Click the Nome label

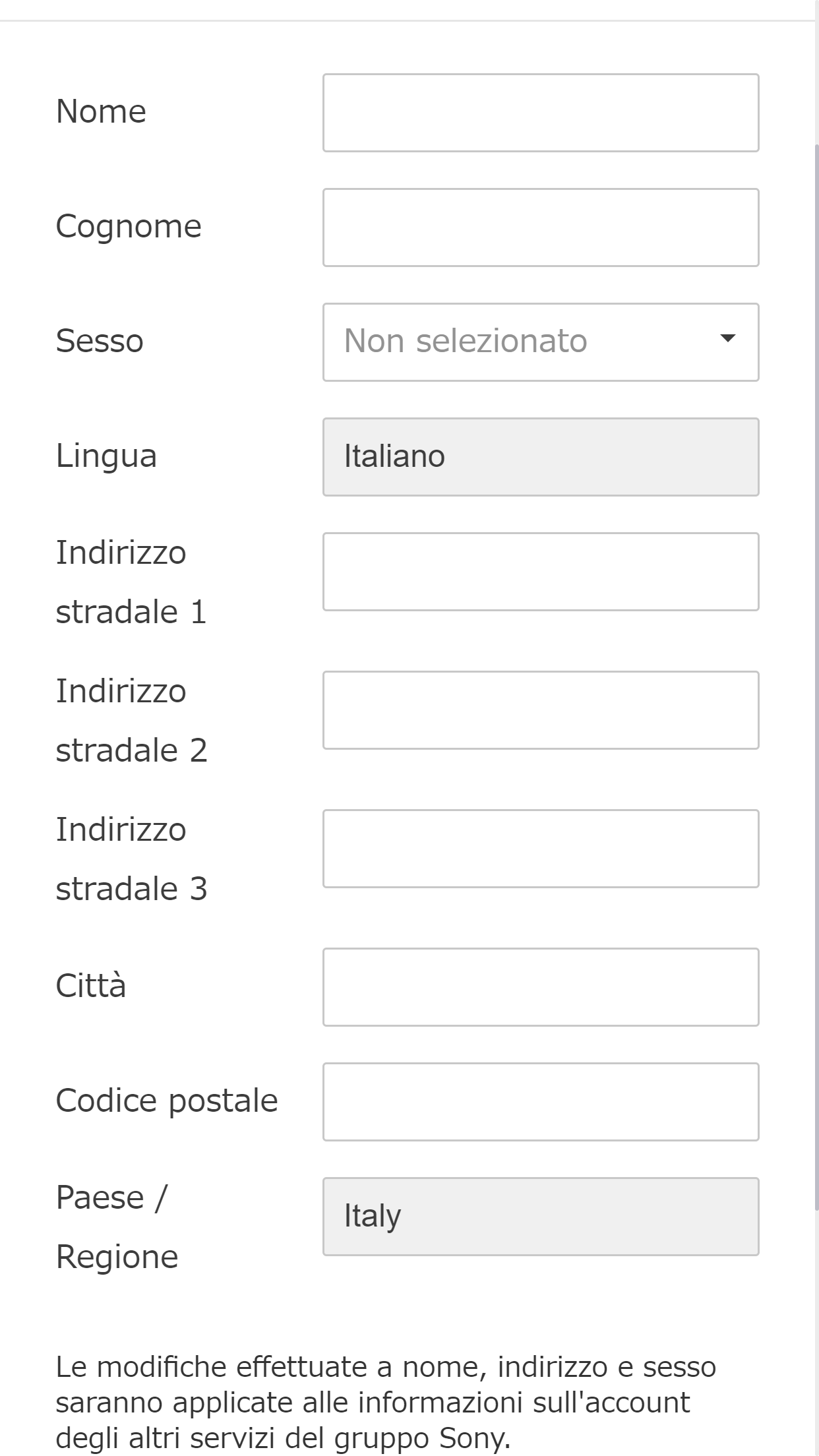tap(100, 112)
